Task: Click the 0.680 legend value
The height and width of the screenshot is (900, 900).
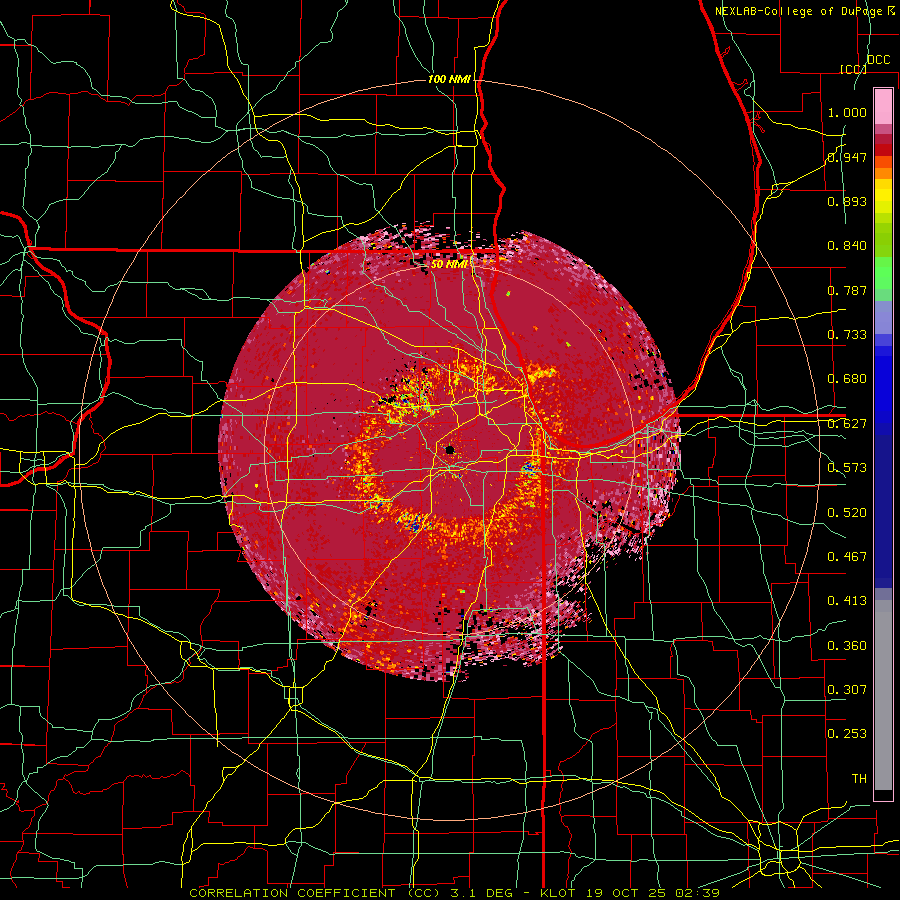Action: click(x=847, y=379)
